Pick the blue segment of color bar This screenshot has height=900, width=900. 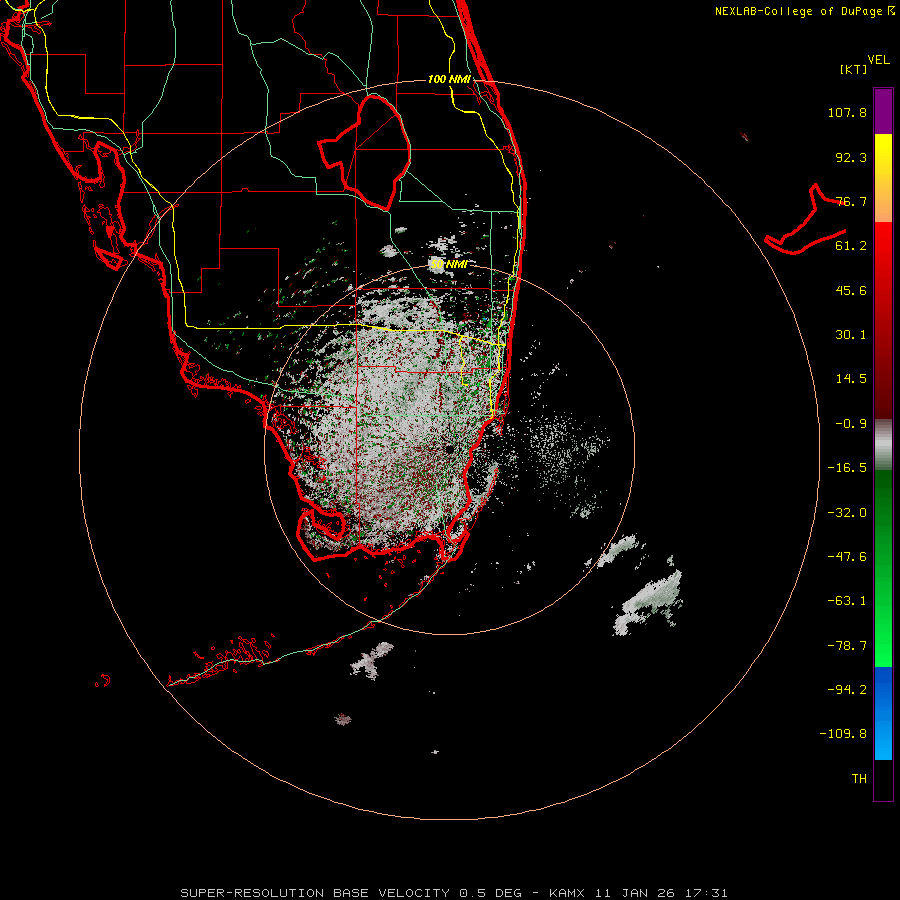tap(883, 713)
